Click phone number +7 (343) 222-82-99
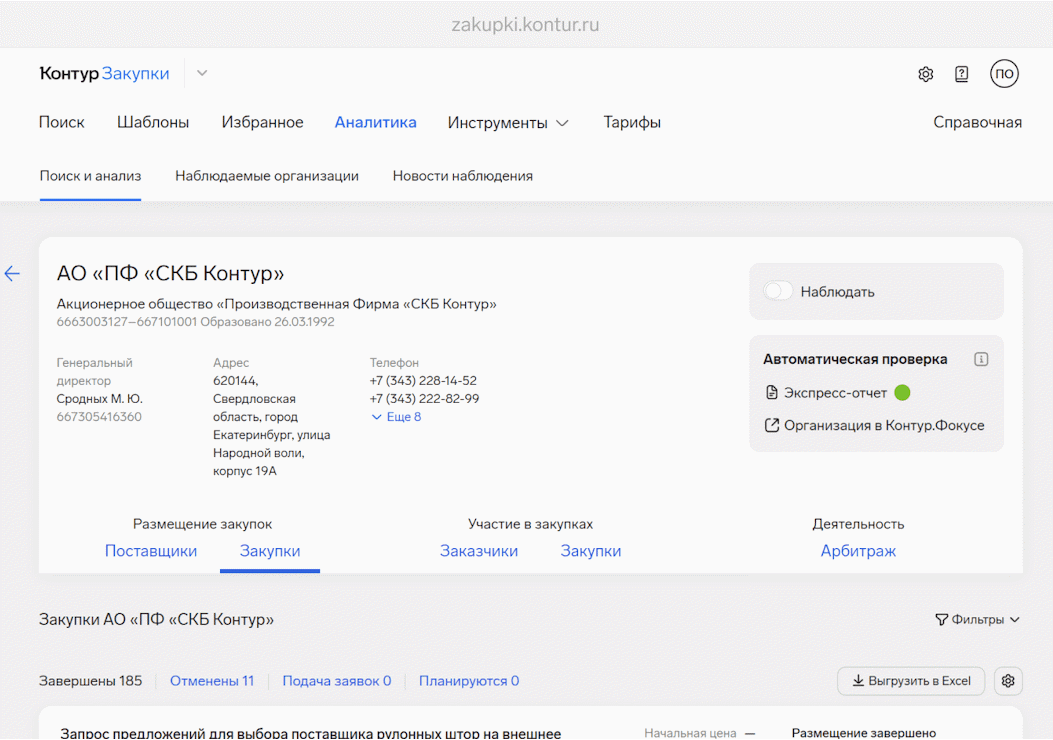 [x=424, y=399]
